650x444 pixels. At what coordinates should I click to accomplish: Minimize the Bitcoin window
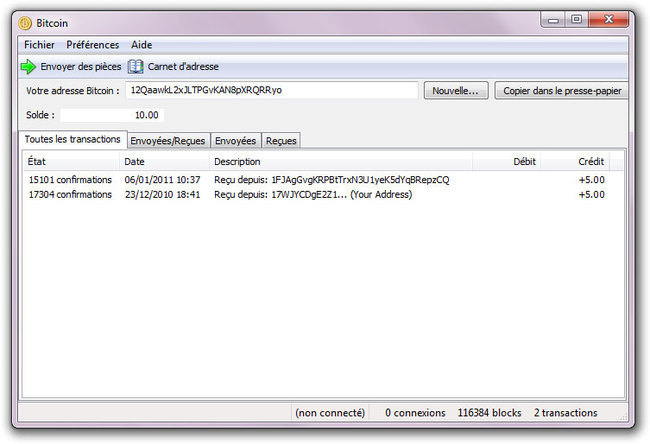[x=553, y=20]
